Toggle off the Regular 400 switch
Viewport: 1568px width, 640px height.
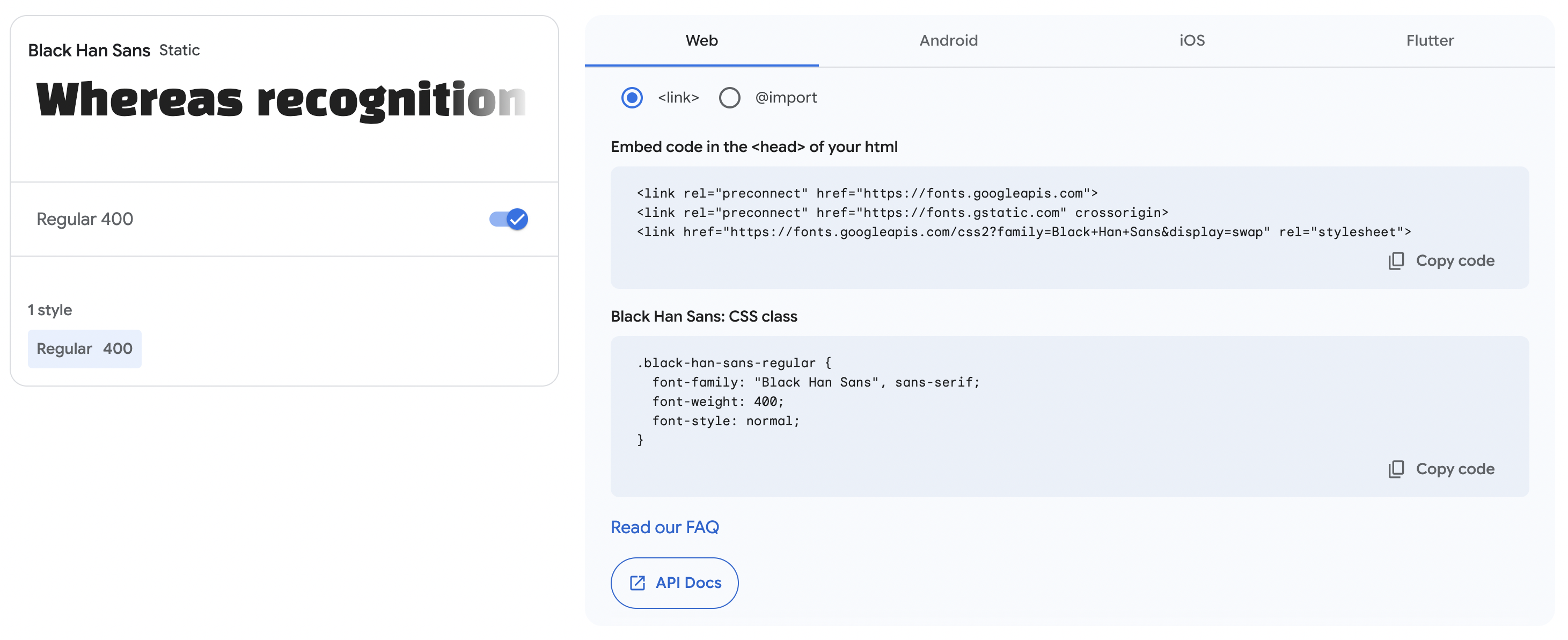509,219
